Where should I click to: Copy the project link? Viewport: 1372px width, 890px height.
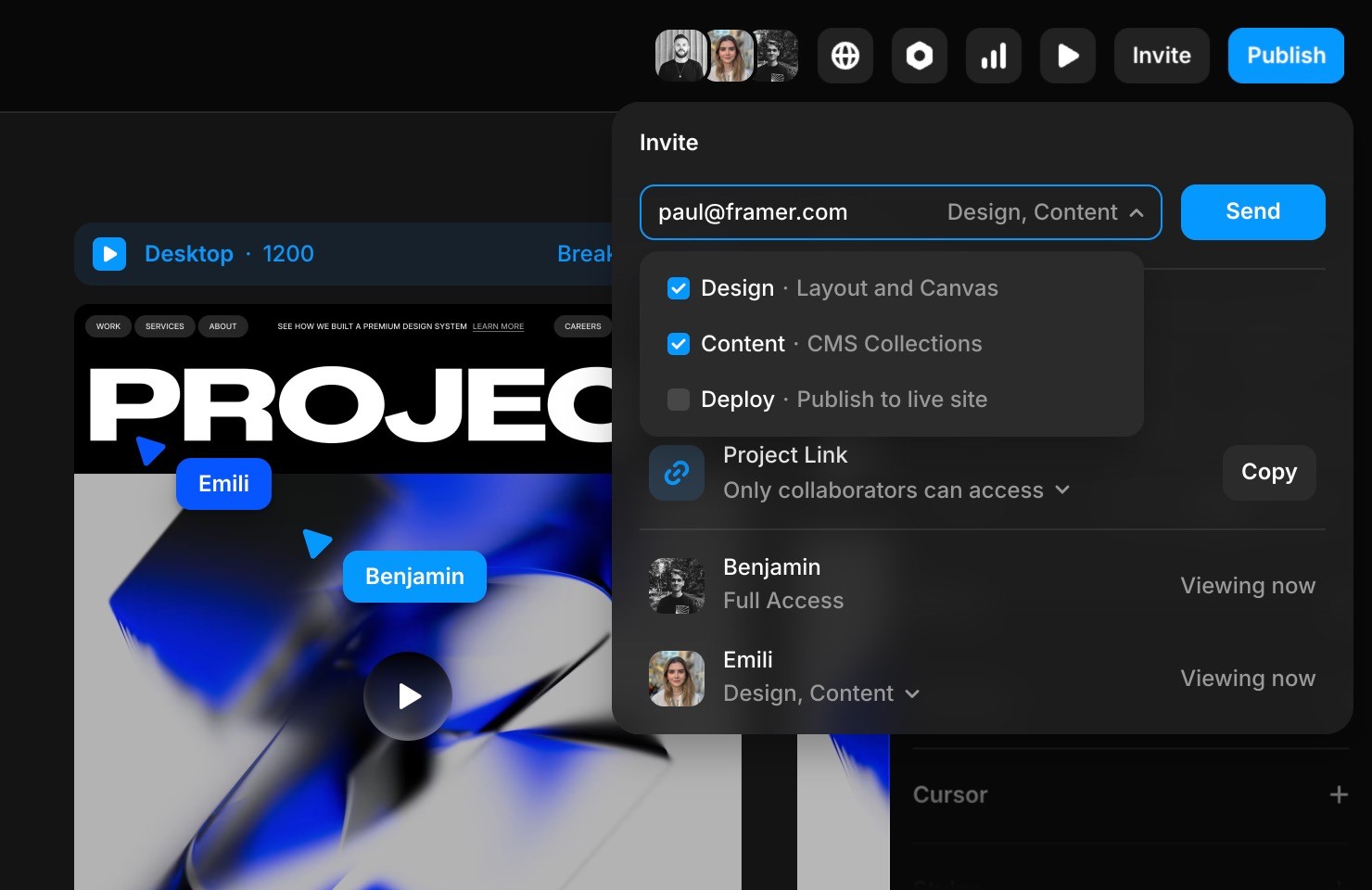coord(1268,472)
